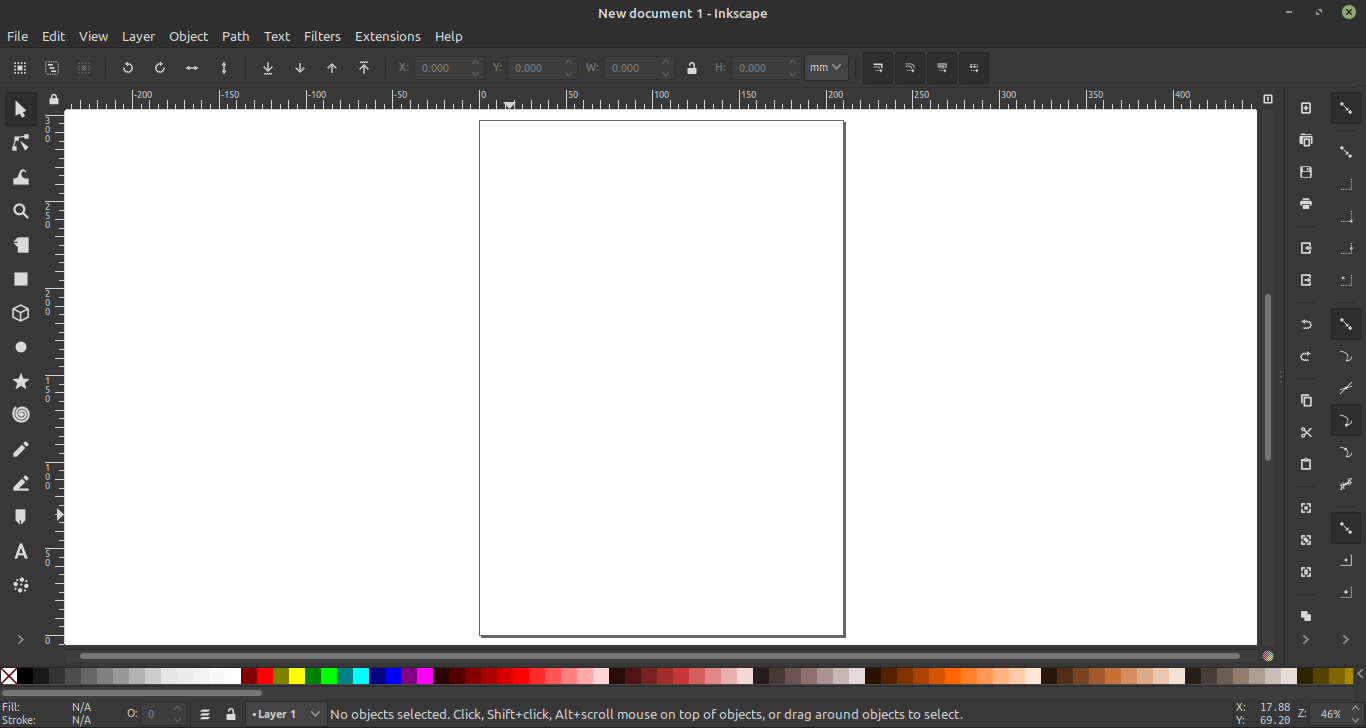Click the no-color X swatch
The image size is (1366, 728).
click(x=9, y=676)
